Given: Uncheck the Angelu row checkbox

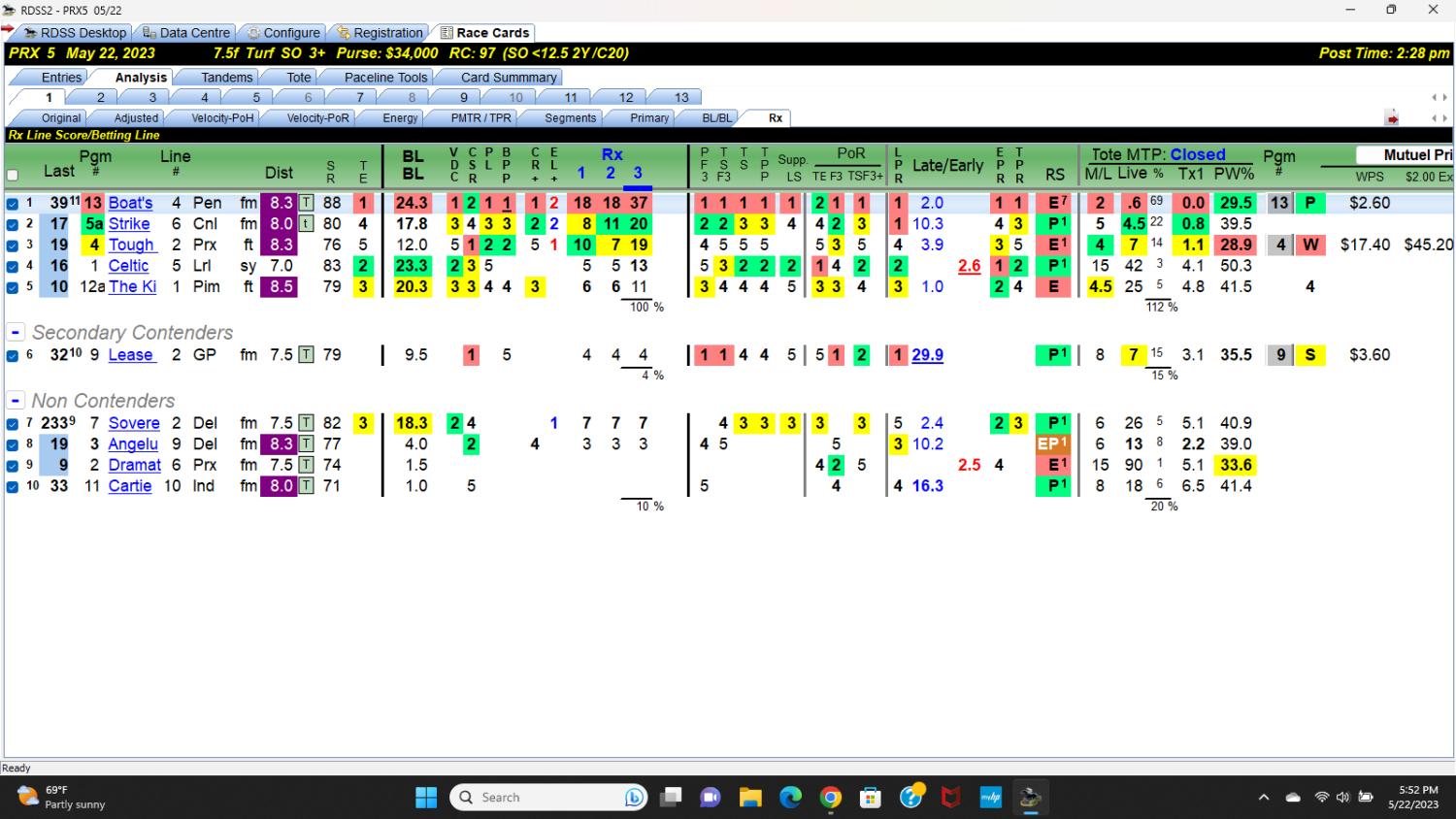Looking at the screenshot, I should 13,444.
